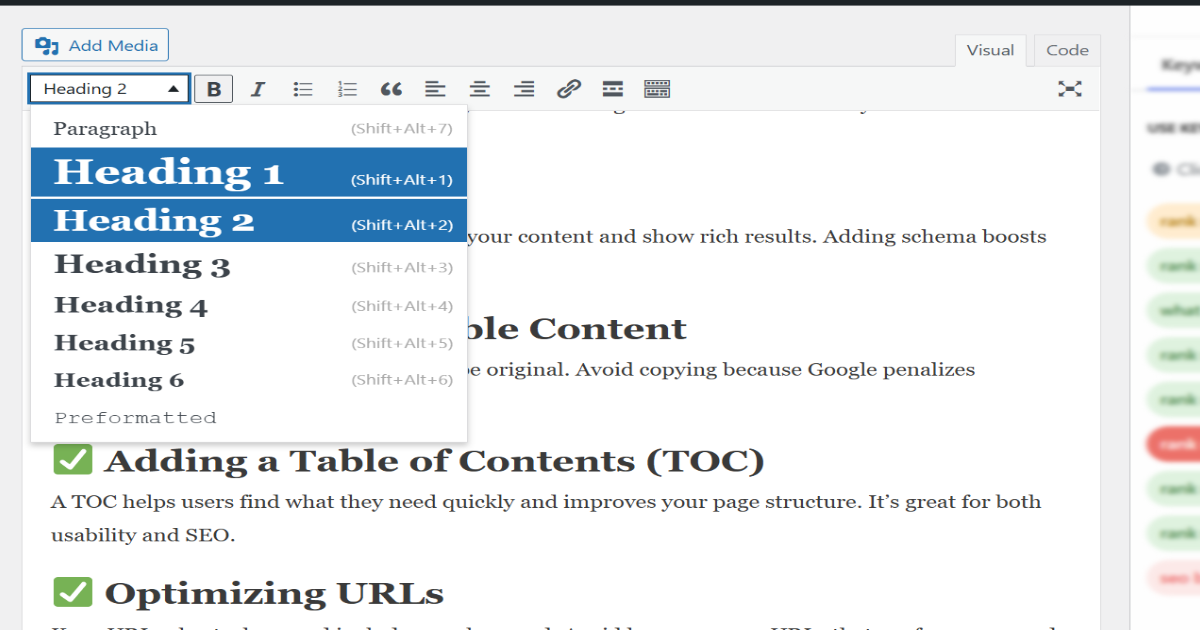Switch to the Code editor tab
The image size is (1200, 630).
click(1066, 50)
